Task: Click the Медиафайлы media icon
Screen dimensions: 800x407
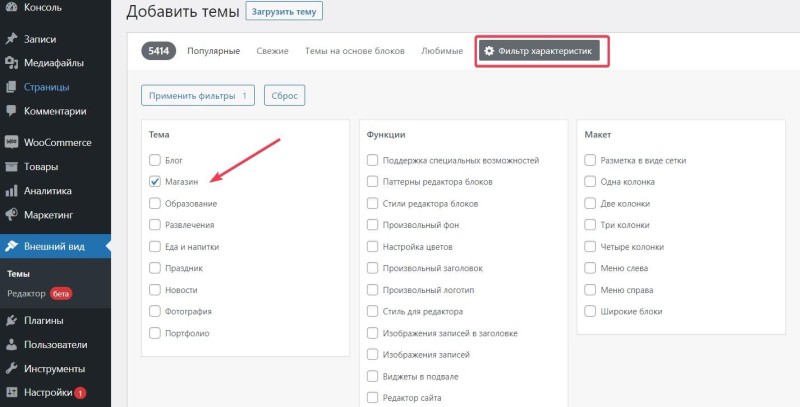Action: pyautogui.click(x=11, y=63)
